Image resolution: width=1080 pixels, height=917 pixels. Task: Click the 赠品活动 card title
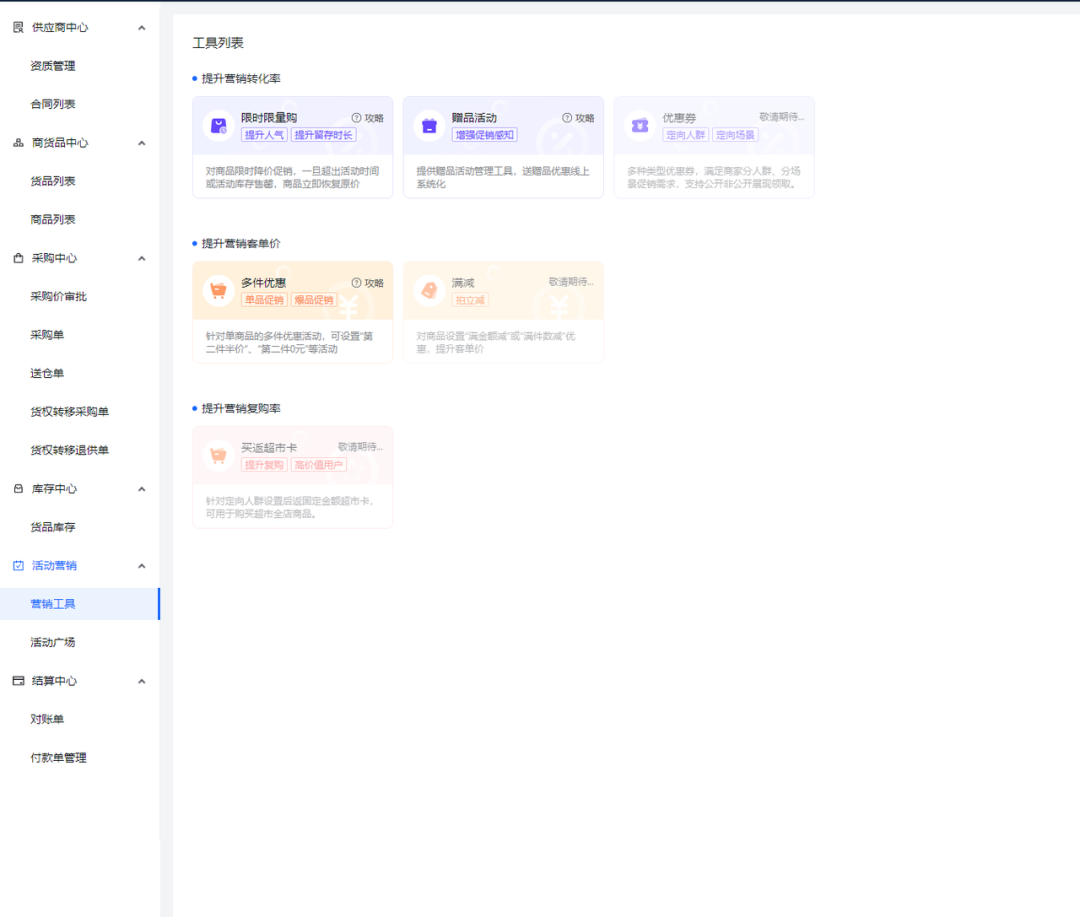click(x=474, y=118)
